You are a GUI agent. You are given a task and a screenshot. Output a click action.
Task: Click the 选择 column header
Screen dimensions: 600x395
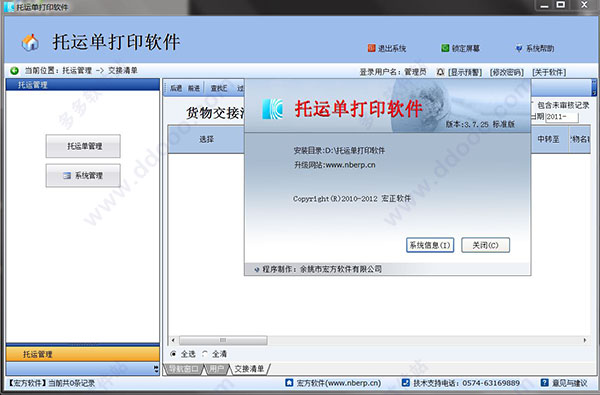[x=206, y=139]
